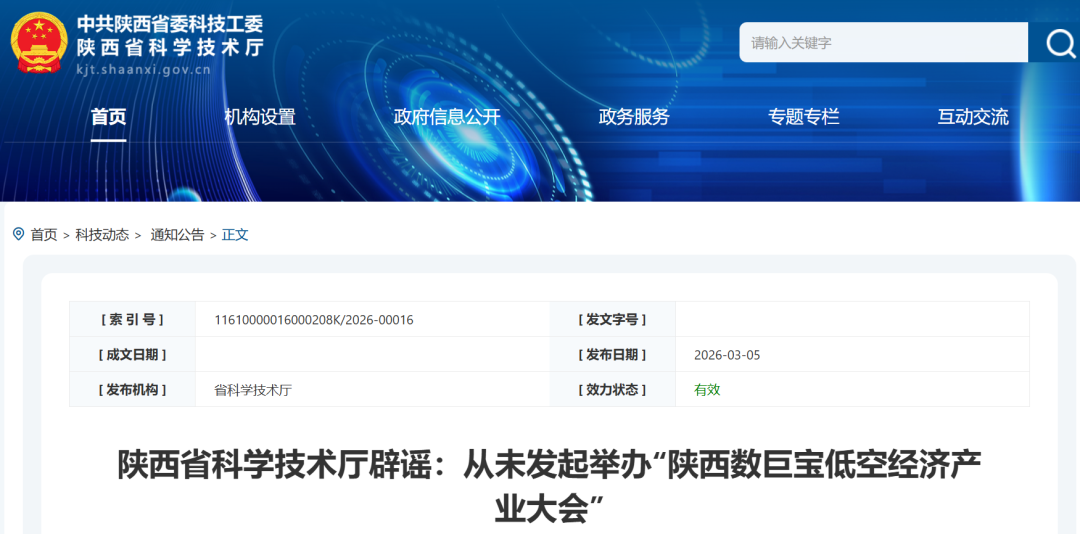The width and height of the screenshot is (1080, 534).
Task: Click the kjt.shaanxi.gov.cn site address text
Action: point(143,70)
